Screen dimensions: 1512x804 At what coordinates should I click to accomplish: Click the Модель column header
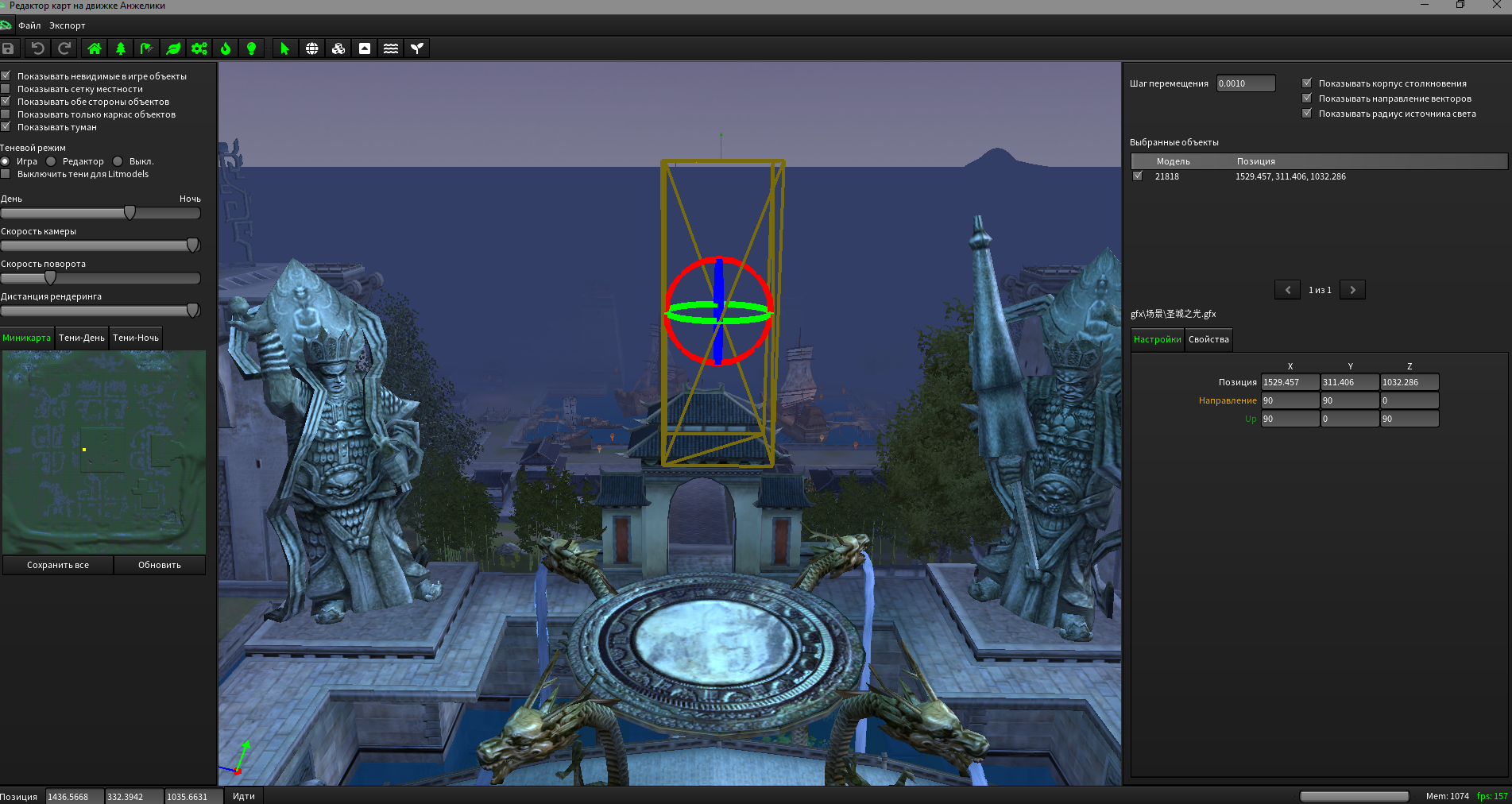[1173, 161]
